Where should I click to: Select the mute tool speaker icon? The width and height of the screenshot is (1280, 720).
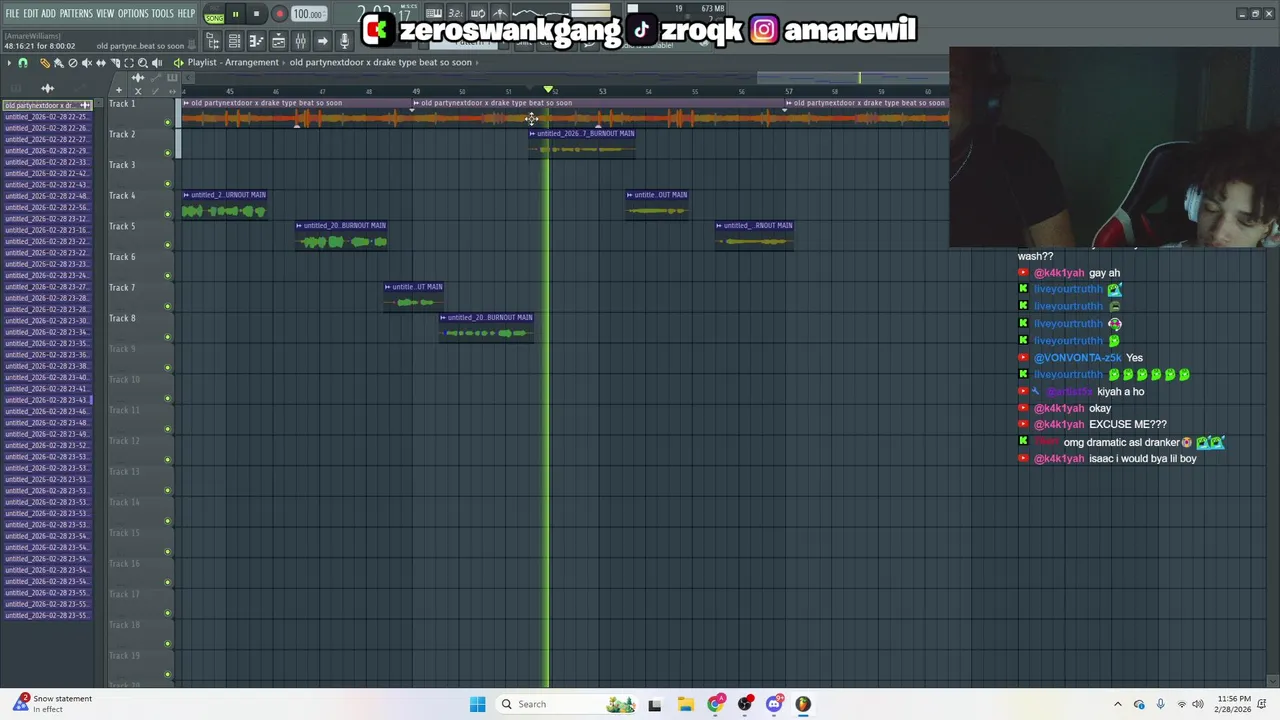point(87,63)
